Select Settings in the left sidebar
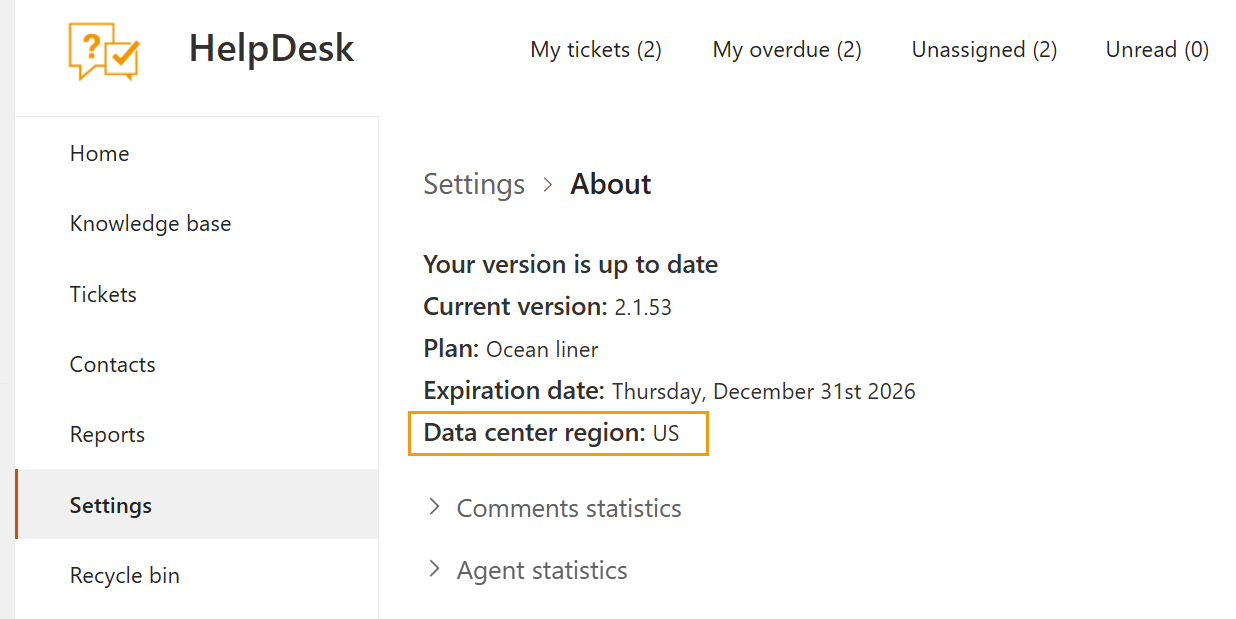Image resolution: width=1236 pixels, height=619 pixels. point(110,505)
